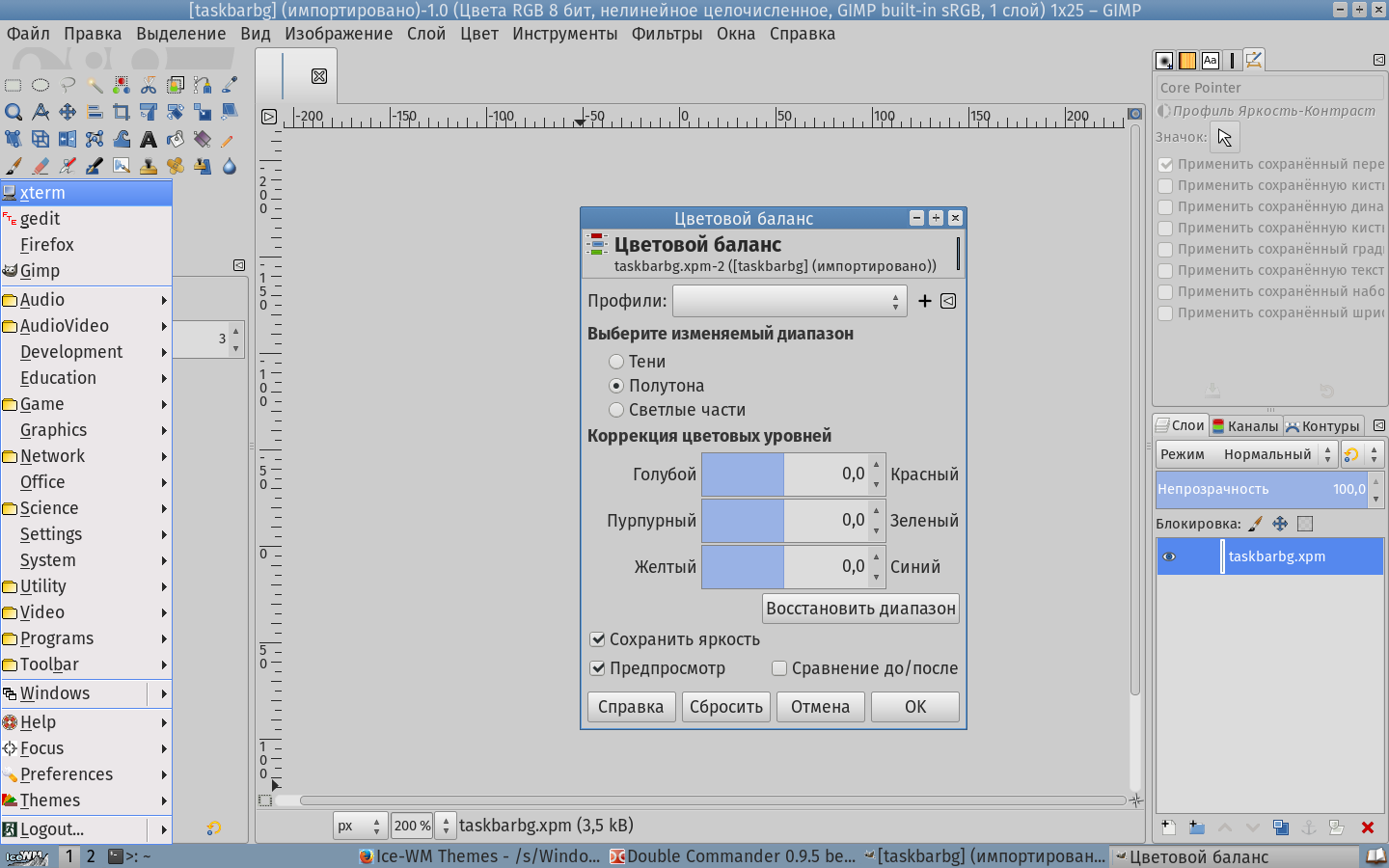Create a new layer group
The width and height of the screenshot is (1389, 868).
pyautogui.click(x=1196, y=827)
